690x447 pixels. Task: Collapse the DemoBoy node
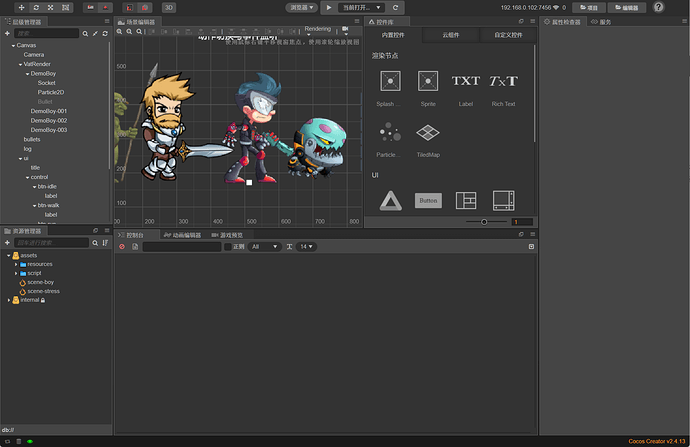coord(27,74)
